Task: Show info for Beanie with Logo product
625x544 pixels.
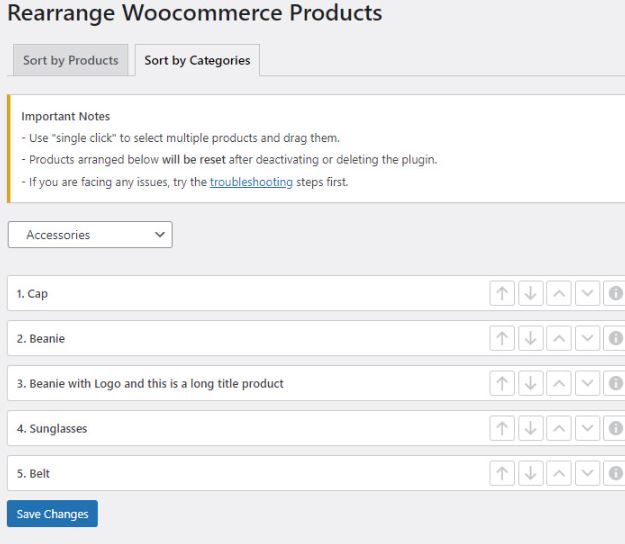Action: coord(615,383)
